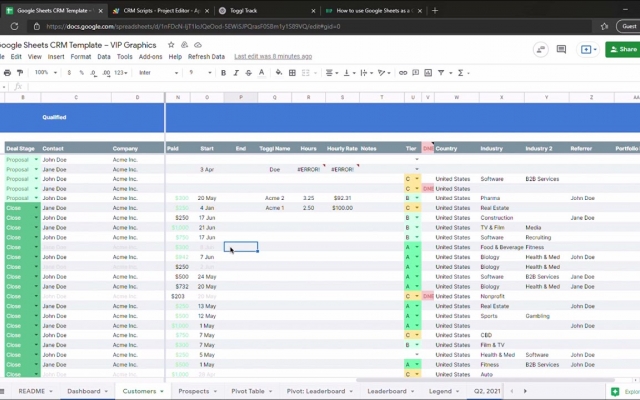Increase decimal places

click(106, 73)
